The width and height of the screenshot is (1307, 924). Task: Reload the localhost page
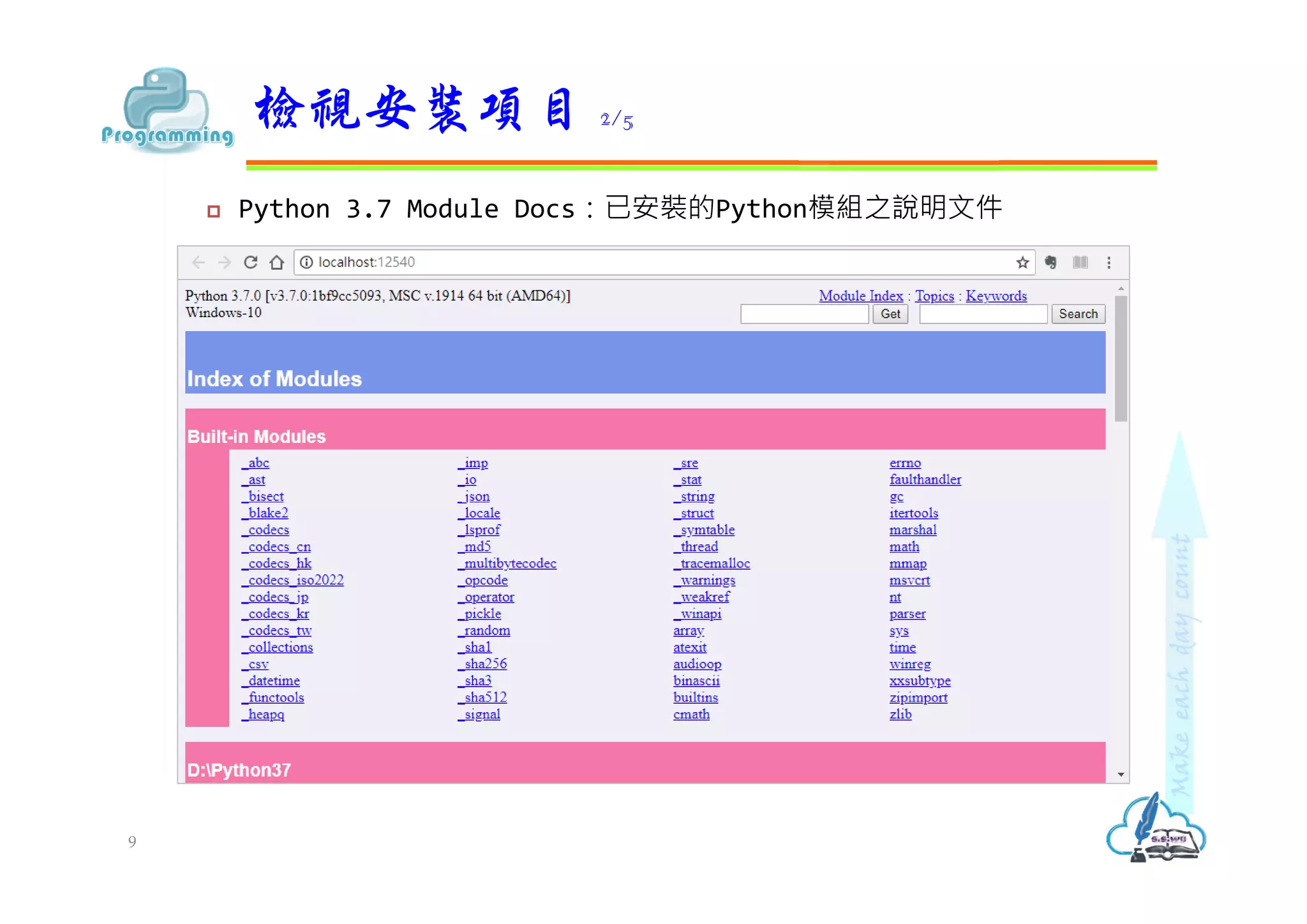click(x=251, y=262)
